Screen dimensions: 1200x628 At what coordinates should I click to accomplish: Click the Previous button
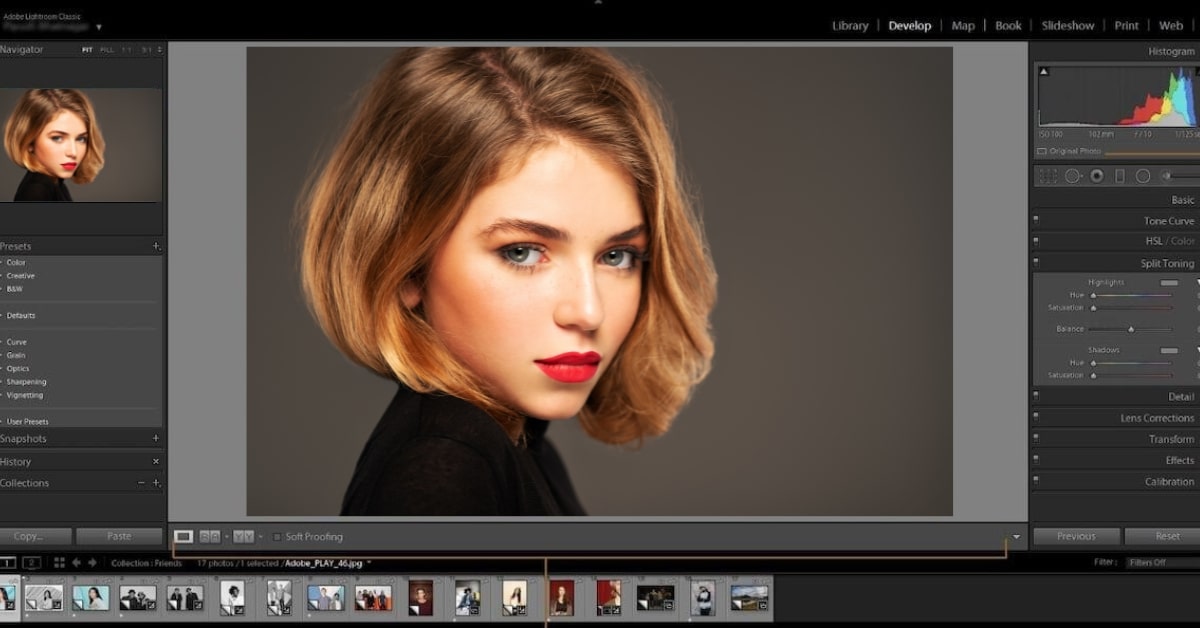click(x=1076, y=536)
